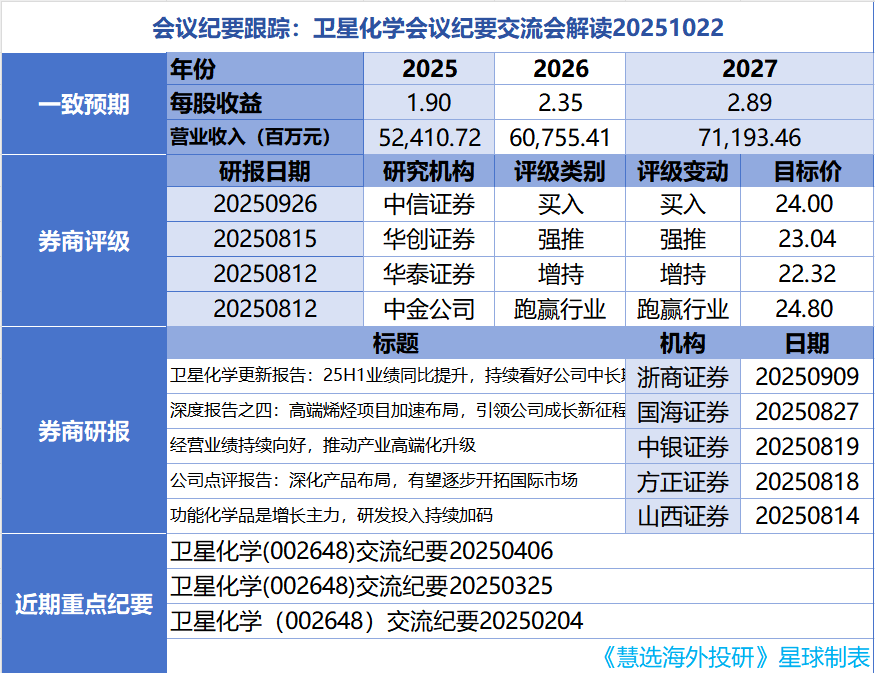Select the EPS value 2.35
The image size is (875, 673).
click(560, 103)
